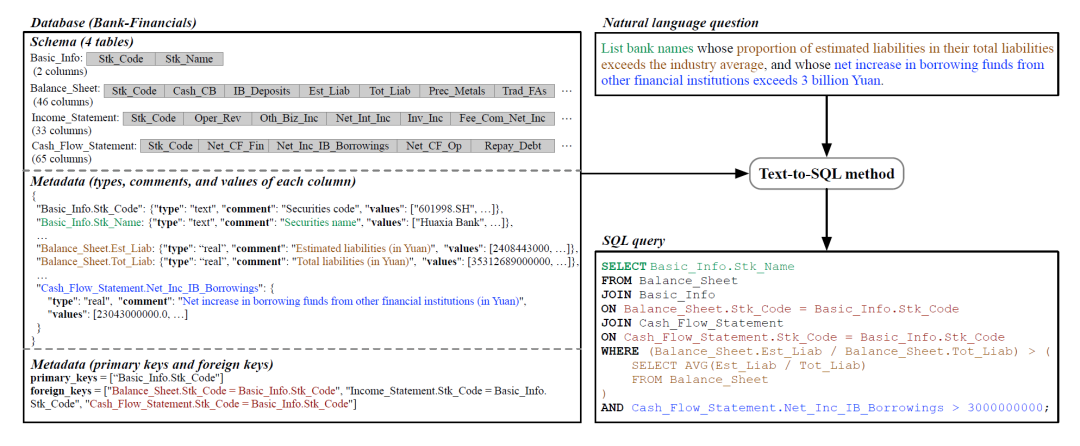Click the "Balance_Sheet.Est_Liab" metadata entry
Image resolution: width=1080 pixels, height=446 pixels.
(x=308, y=248)
